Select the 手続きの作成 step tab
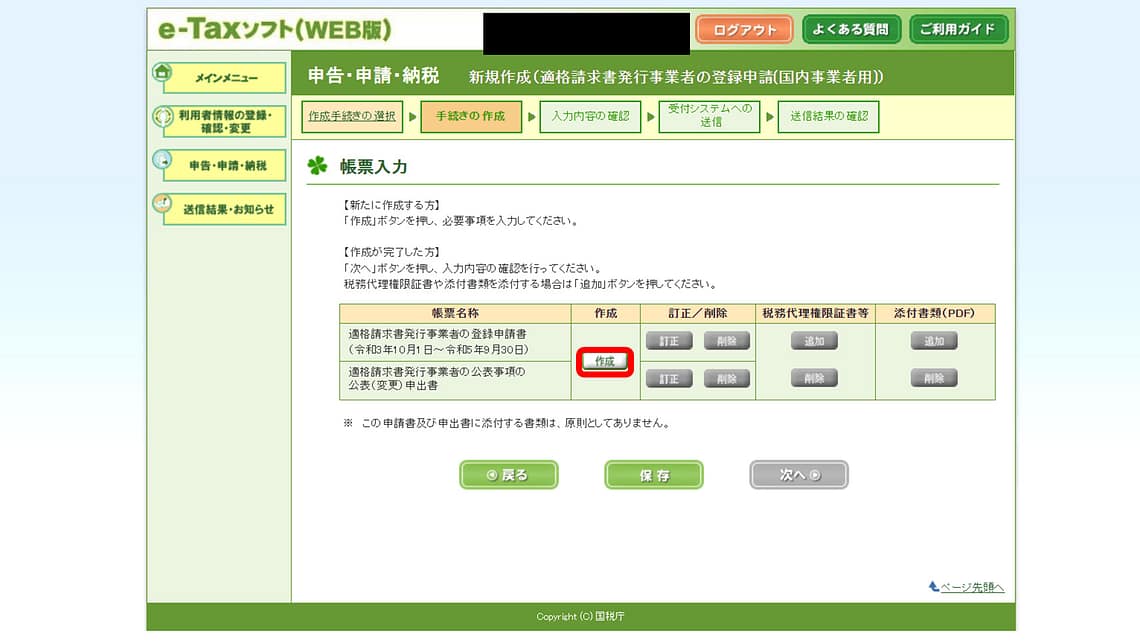The height and width of the screenshot is (643, 1140). click(470, 116)
